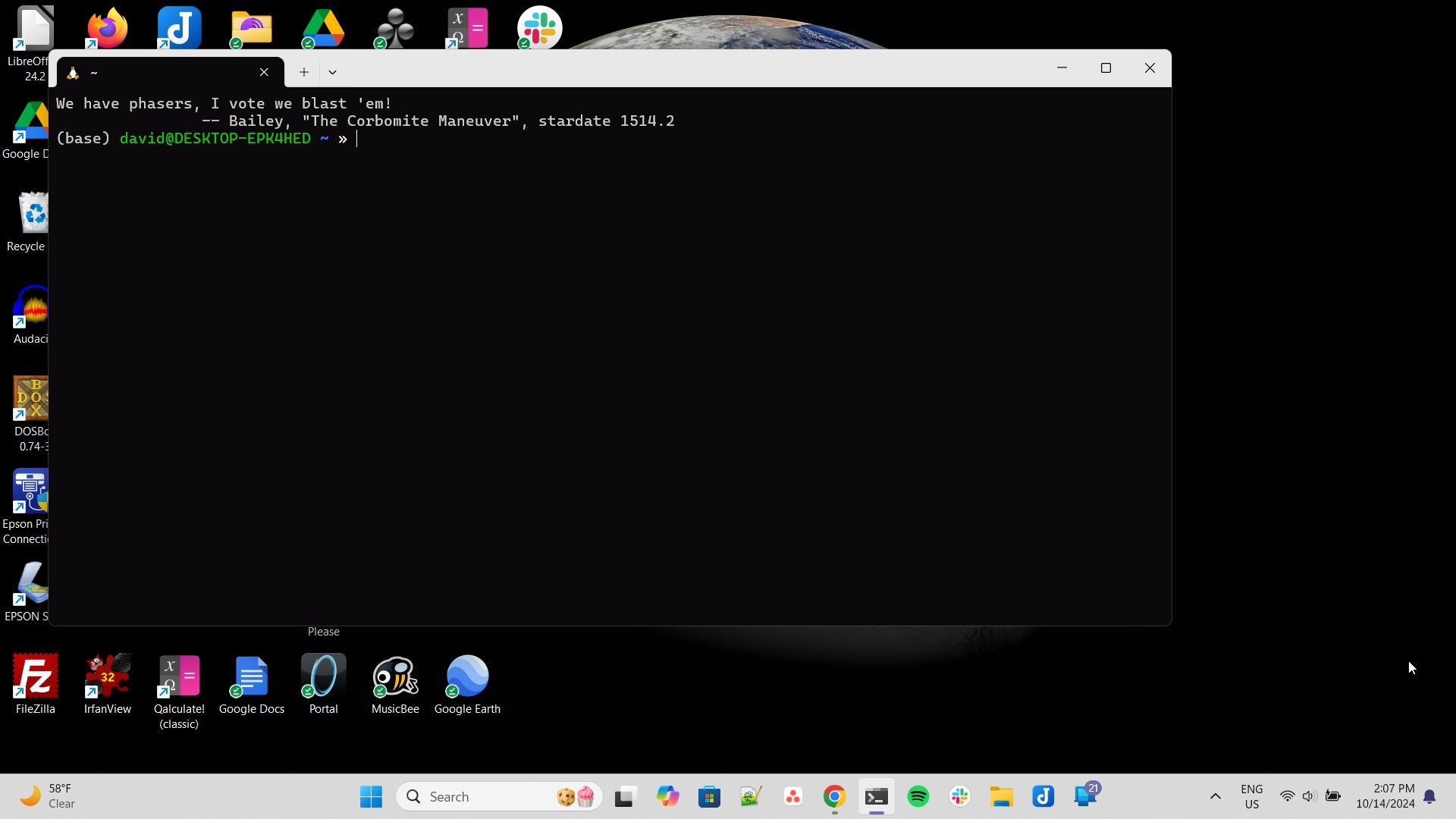Open Windows Search bar

point(450,796)
